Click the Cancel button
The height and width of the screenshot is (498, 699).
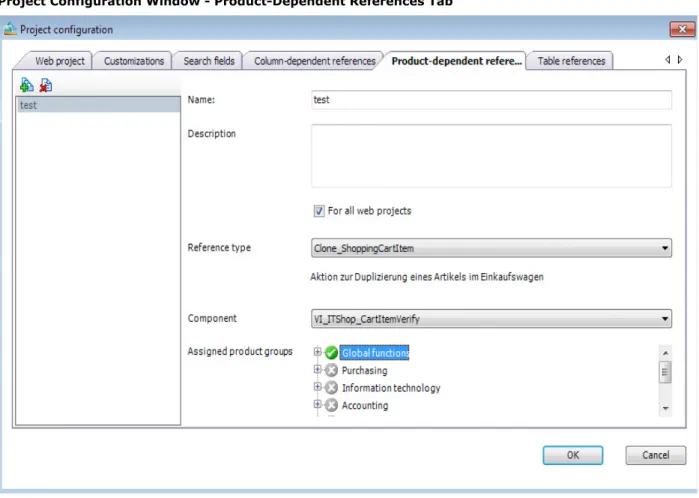tap(655, 455)
